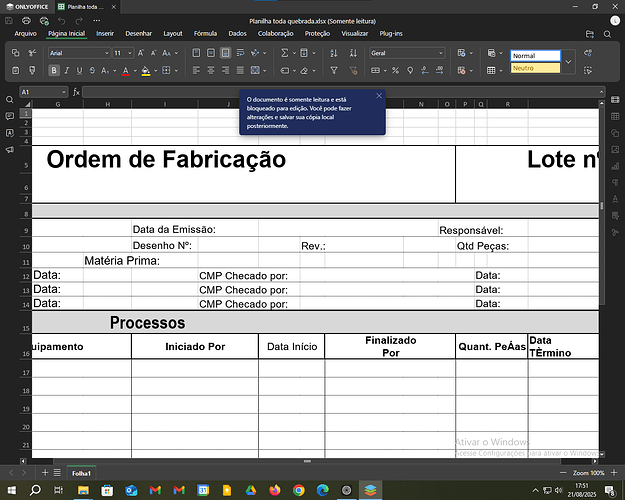Select the Folha1 sheet tab
Image resolution: width=625 pixels, height=500 pixels.
tap(81, 472)
